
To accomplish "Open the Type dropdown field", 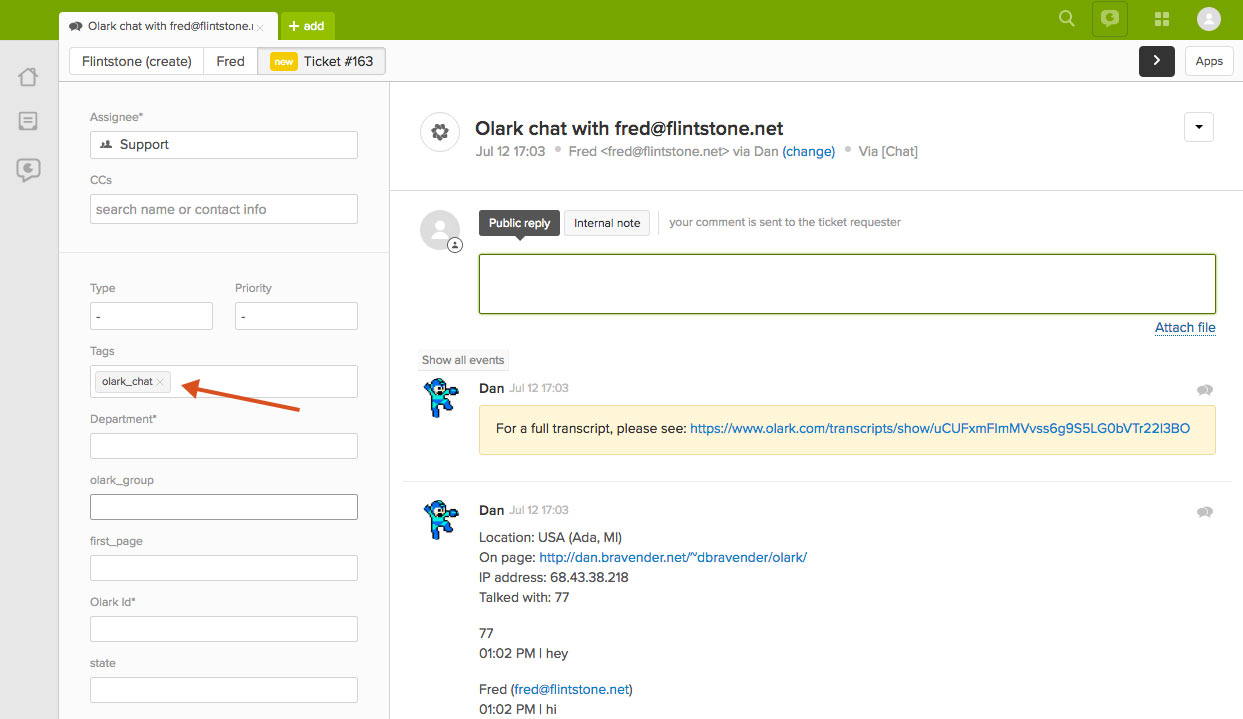I will 151,316.
